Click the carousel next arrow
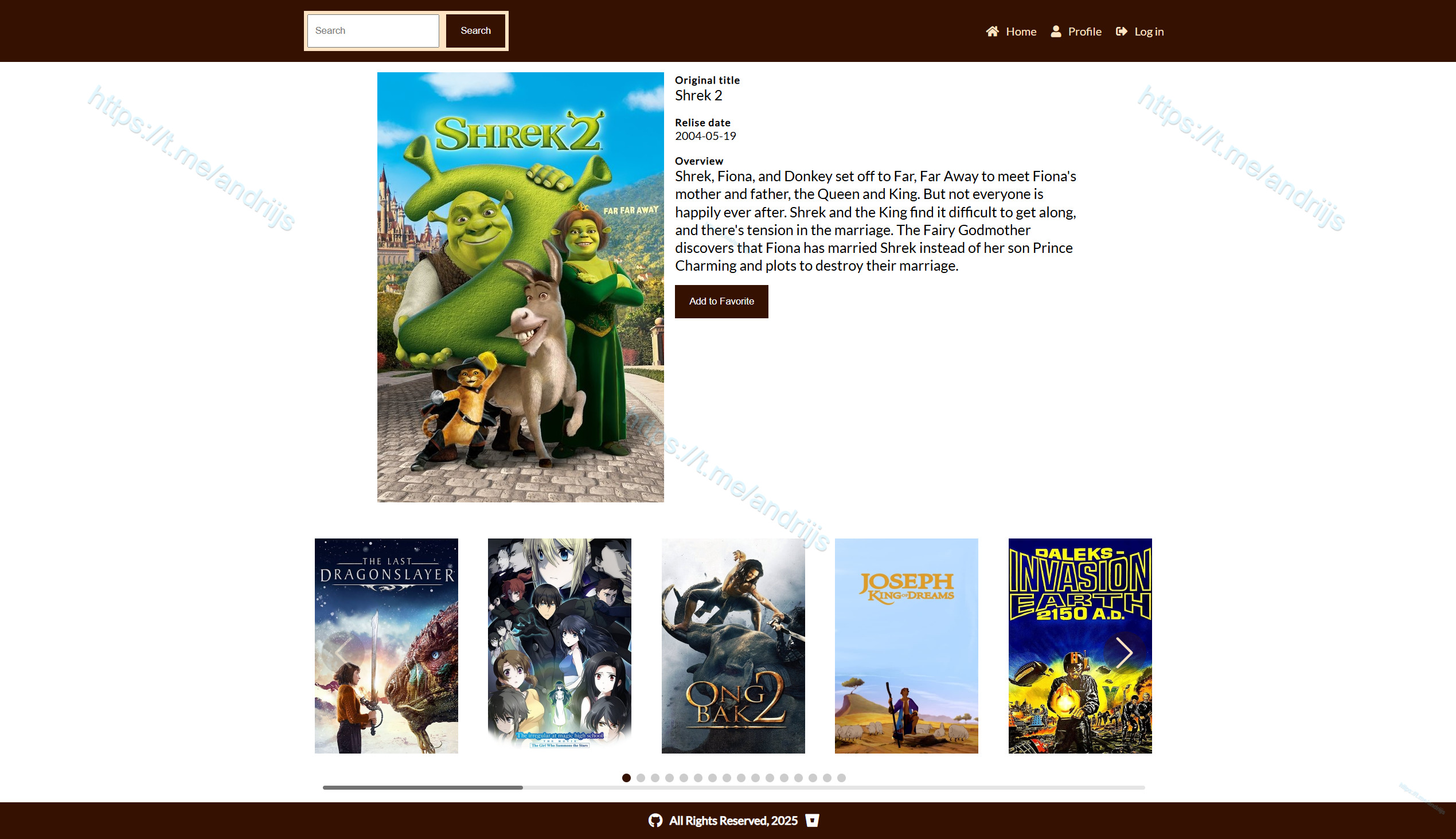 [1123, 652]
